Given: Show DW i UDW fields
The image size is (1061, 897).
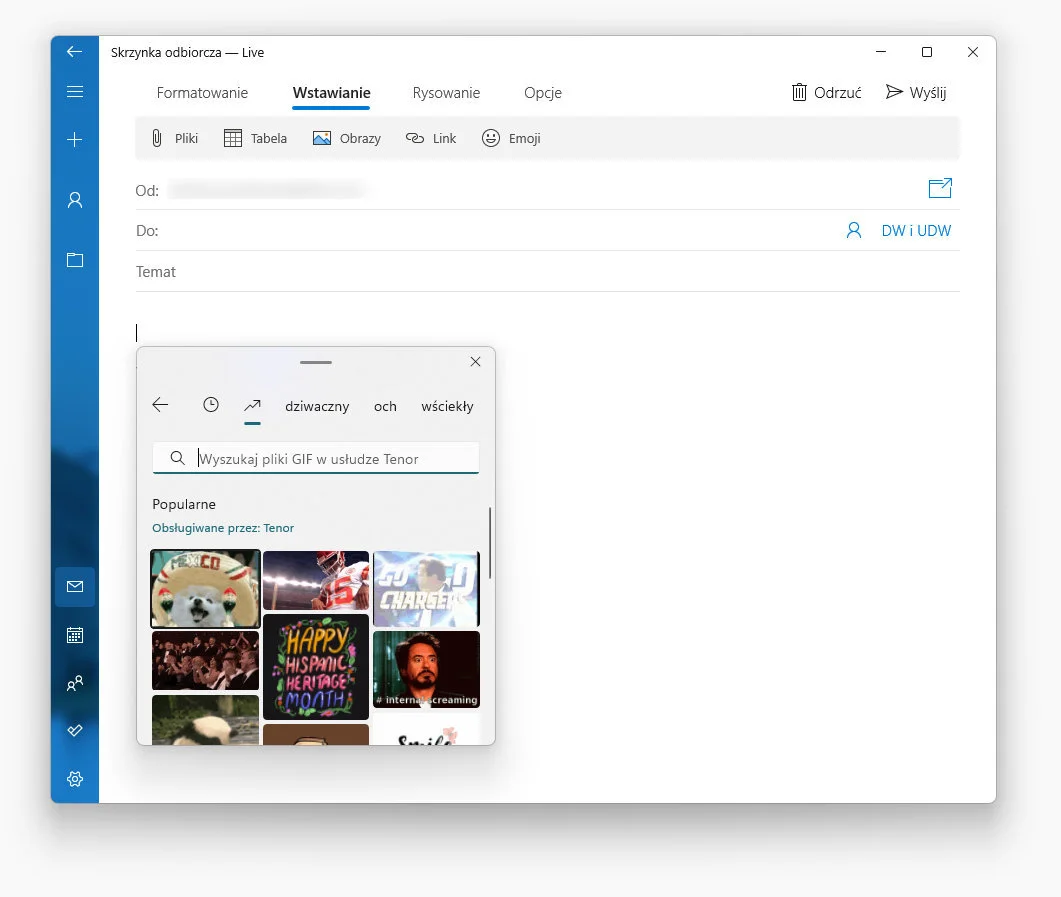Looking at the screenshot, I should pos(916,230).
